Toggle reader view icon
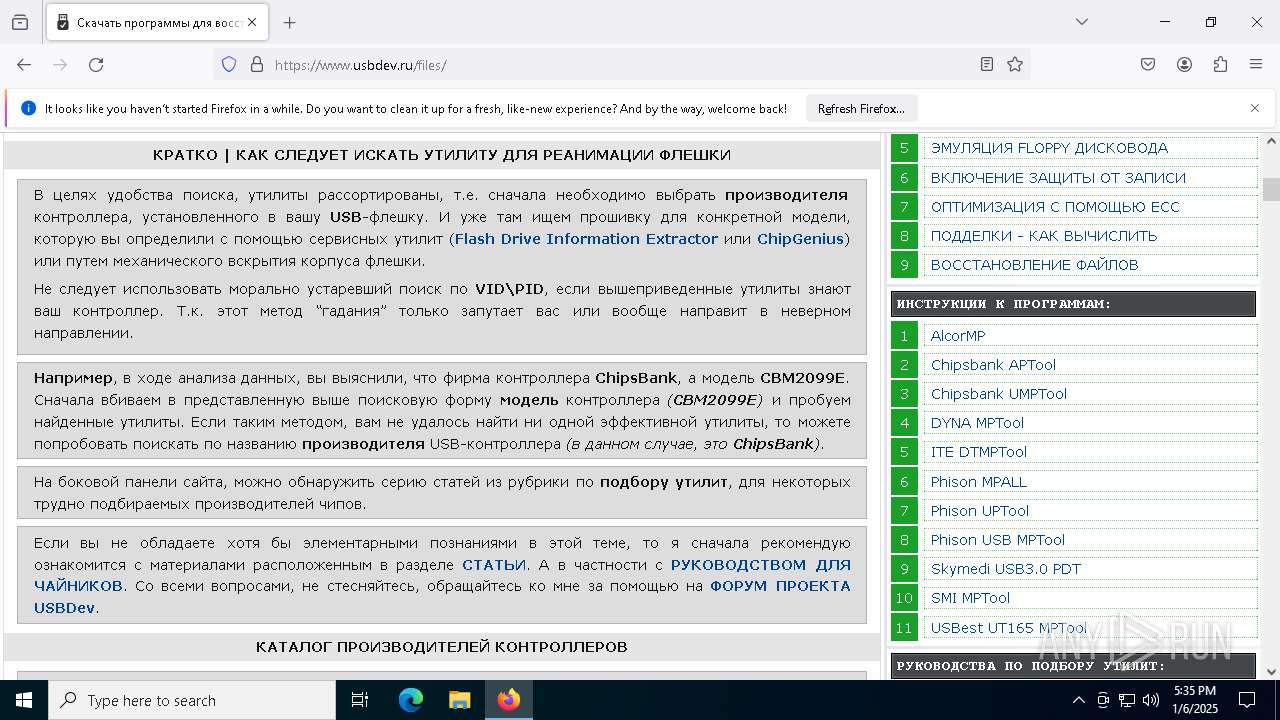The width and height of the screenshot is (1280, 720). [x=987, y=64]
